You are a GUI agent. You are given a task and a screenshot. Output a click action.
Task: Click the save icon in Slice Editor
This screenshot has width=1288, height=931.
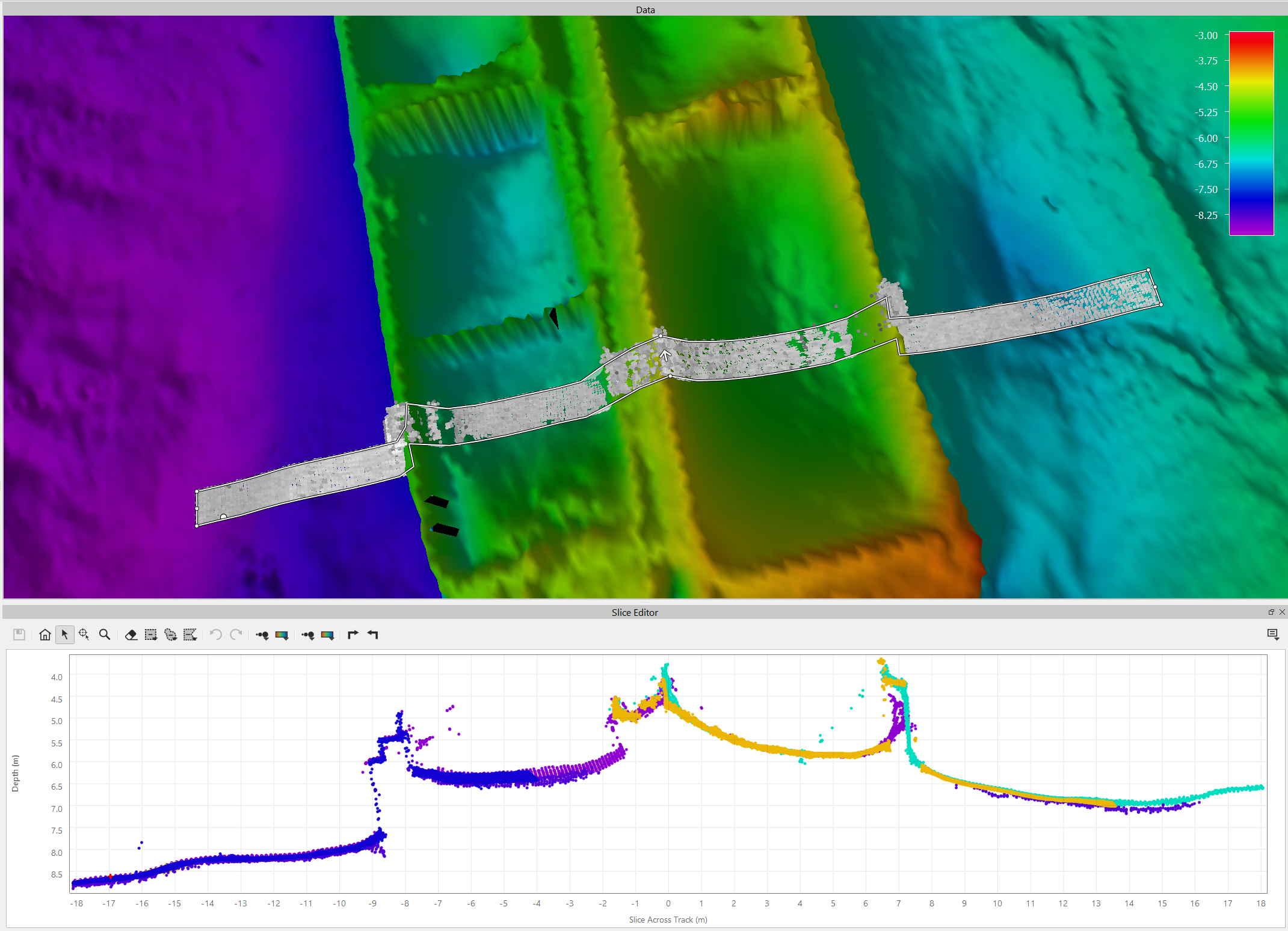click(19, 634)
